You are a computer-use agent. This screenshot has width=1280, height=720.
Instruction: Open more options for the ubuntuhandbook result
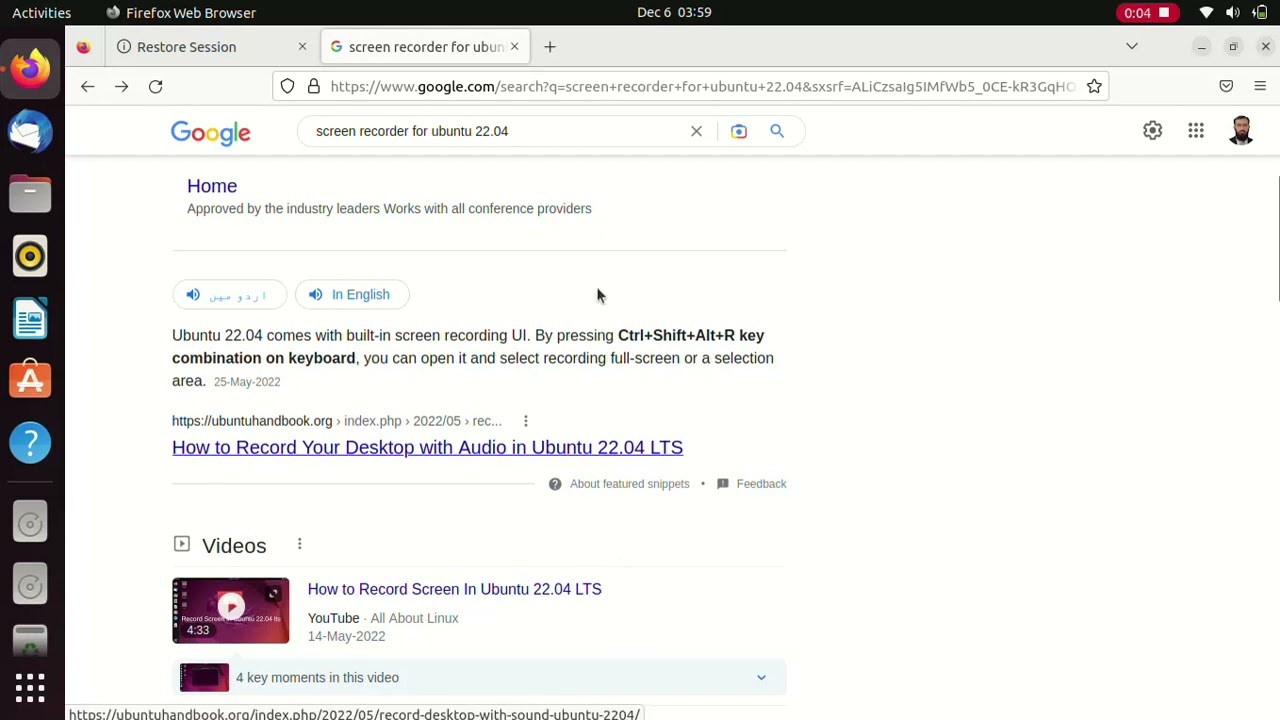point(525,421)
